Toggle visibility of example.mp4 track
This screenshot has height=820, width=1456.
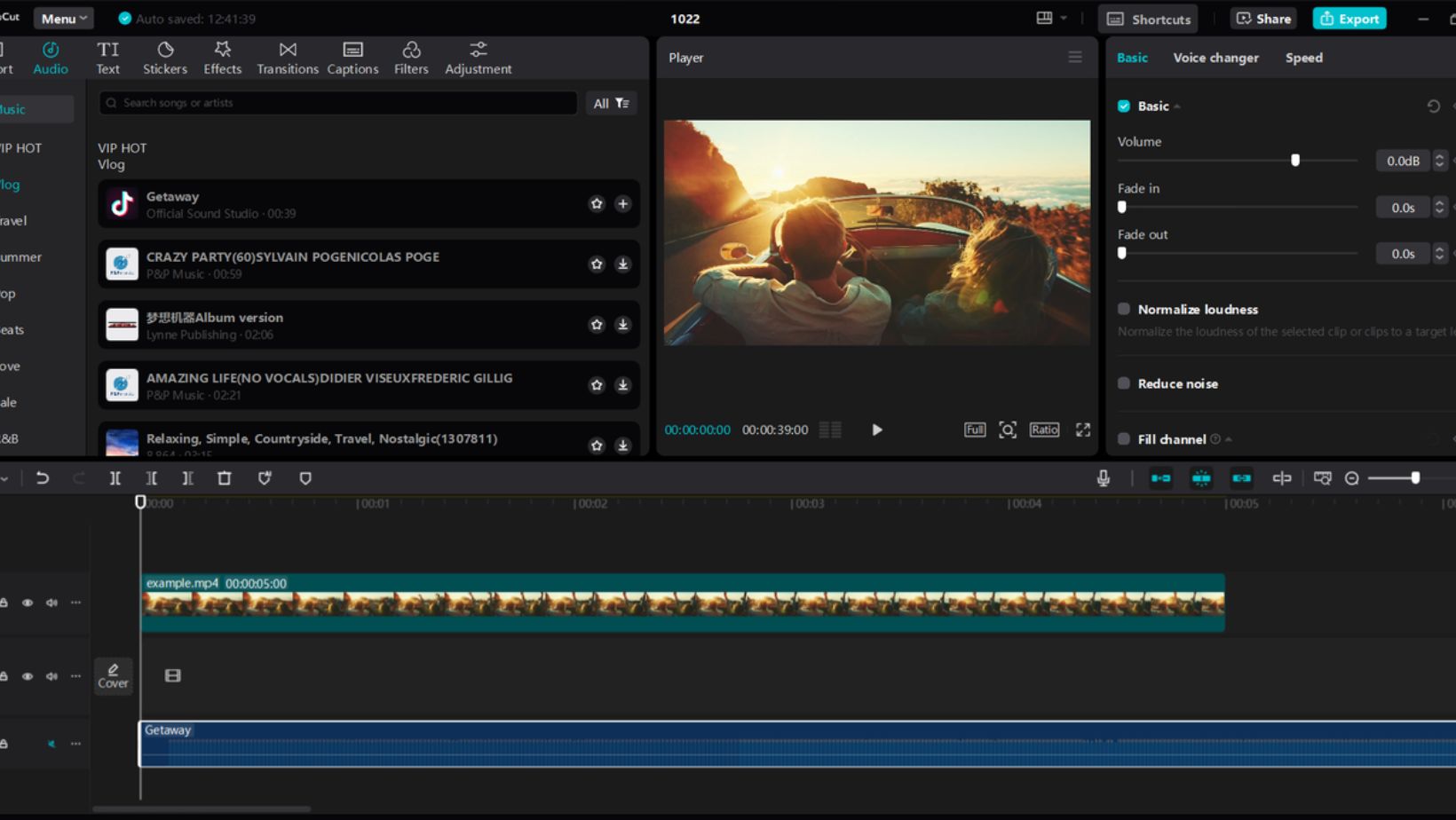pyautogui.click(x=28, y=603)
